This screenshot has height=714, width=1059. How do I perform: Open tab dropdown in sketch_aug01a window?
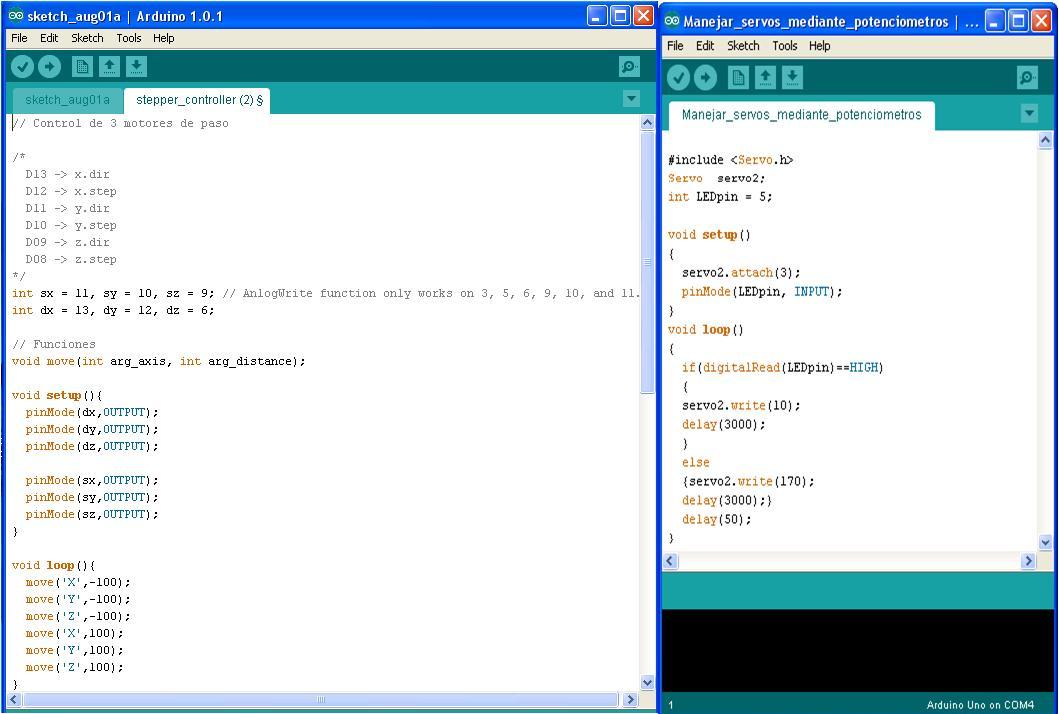tap(631, 99)
